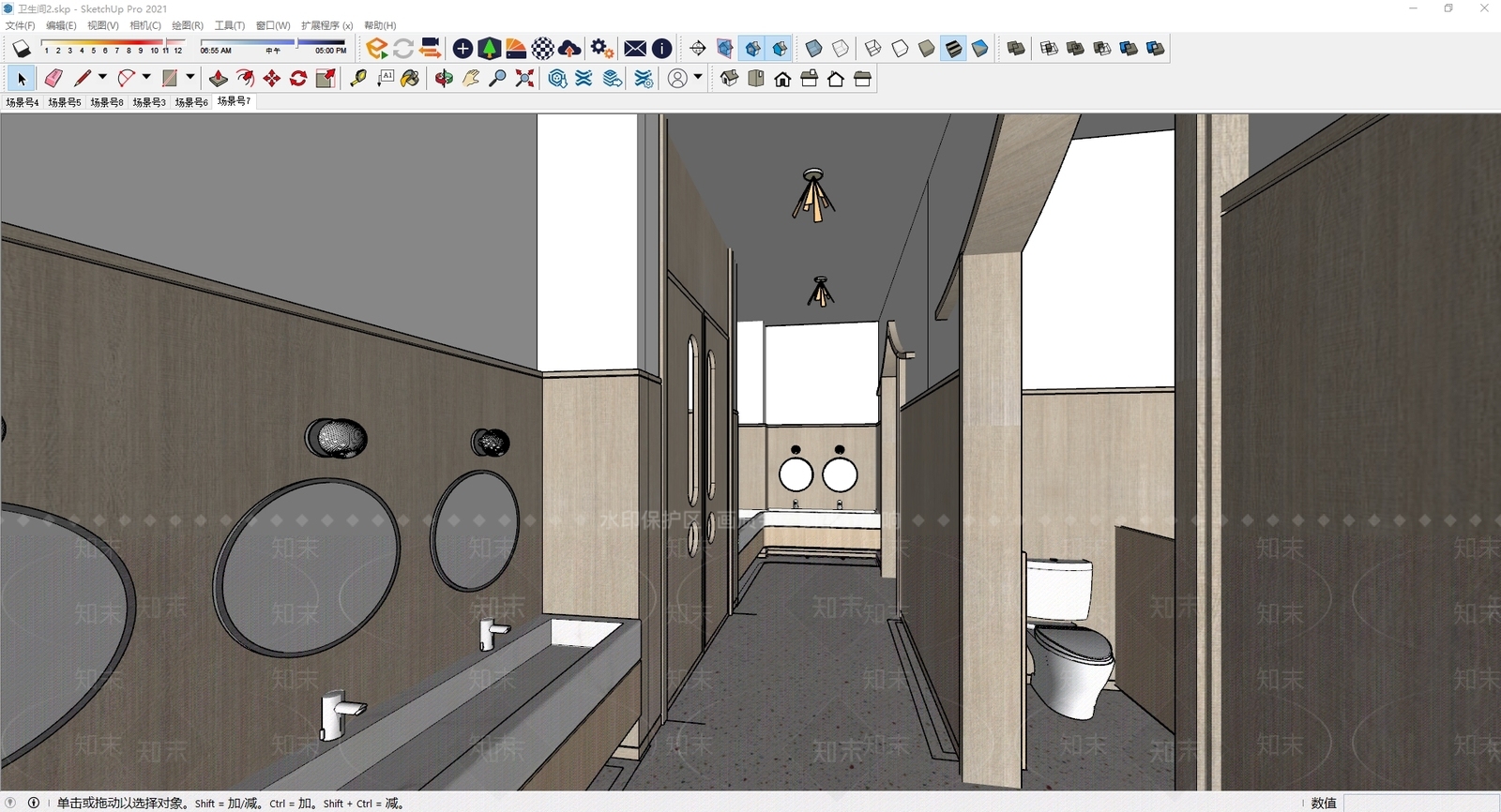Click the status bar info icon
Image resolution: width=1501 pixels, height=812 pixels.
34,803
